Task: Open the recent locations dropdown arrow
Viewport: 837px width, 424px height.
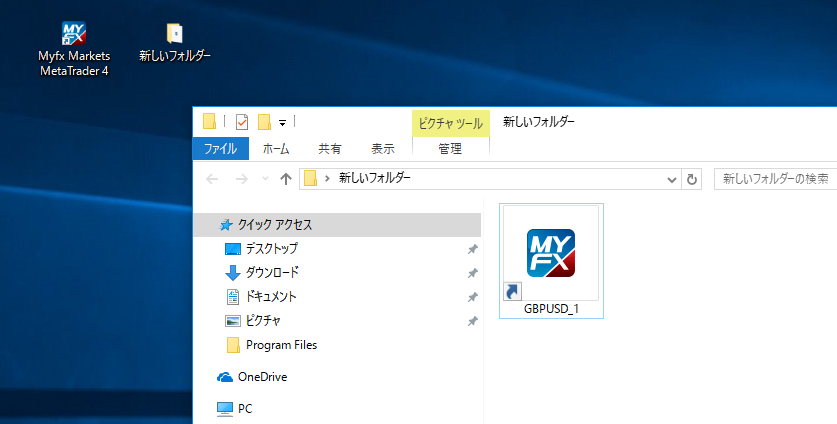Action: pos(265,179)
